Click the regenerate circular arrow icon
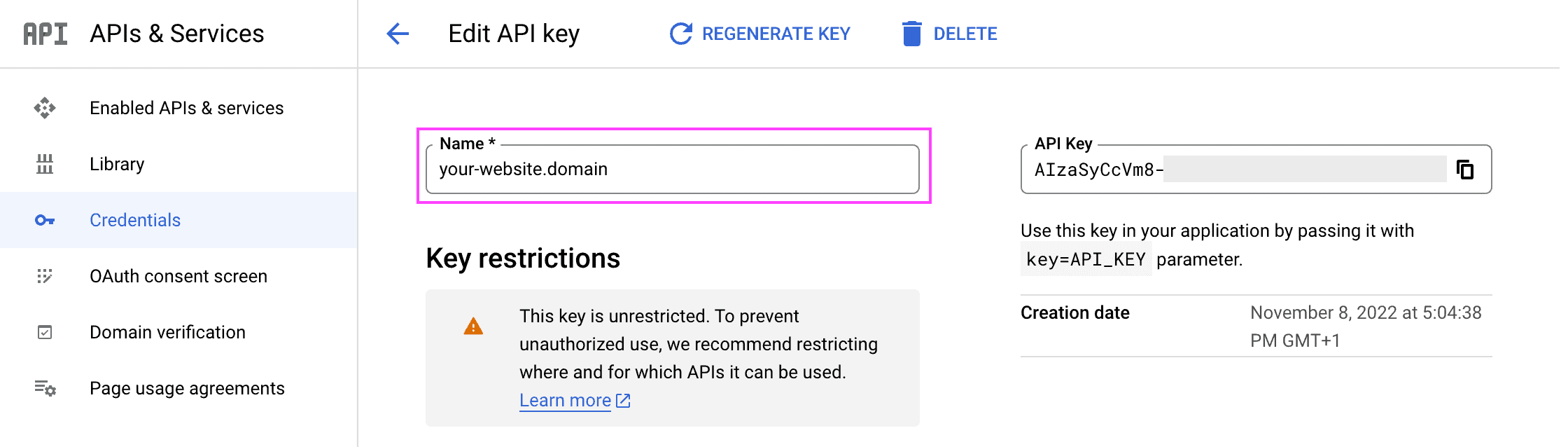The image size is (1568, 447). pos(678,33)
